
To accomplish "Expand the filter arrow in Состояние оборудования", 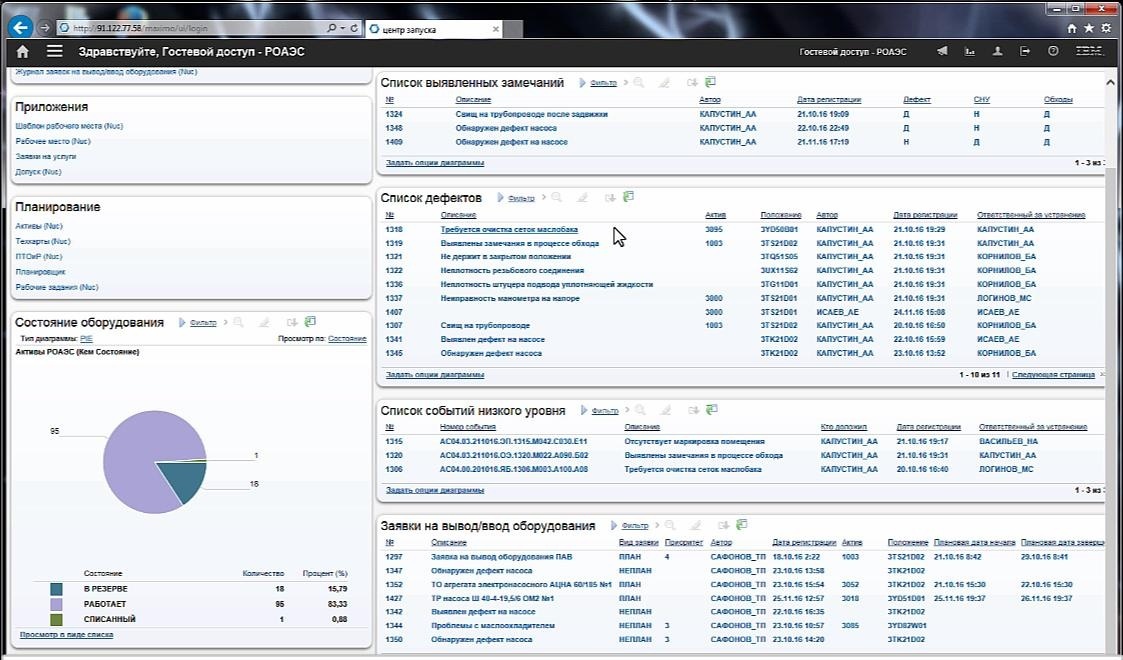I will [182, 323].
